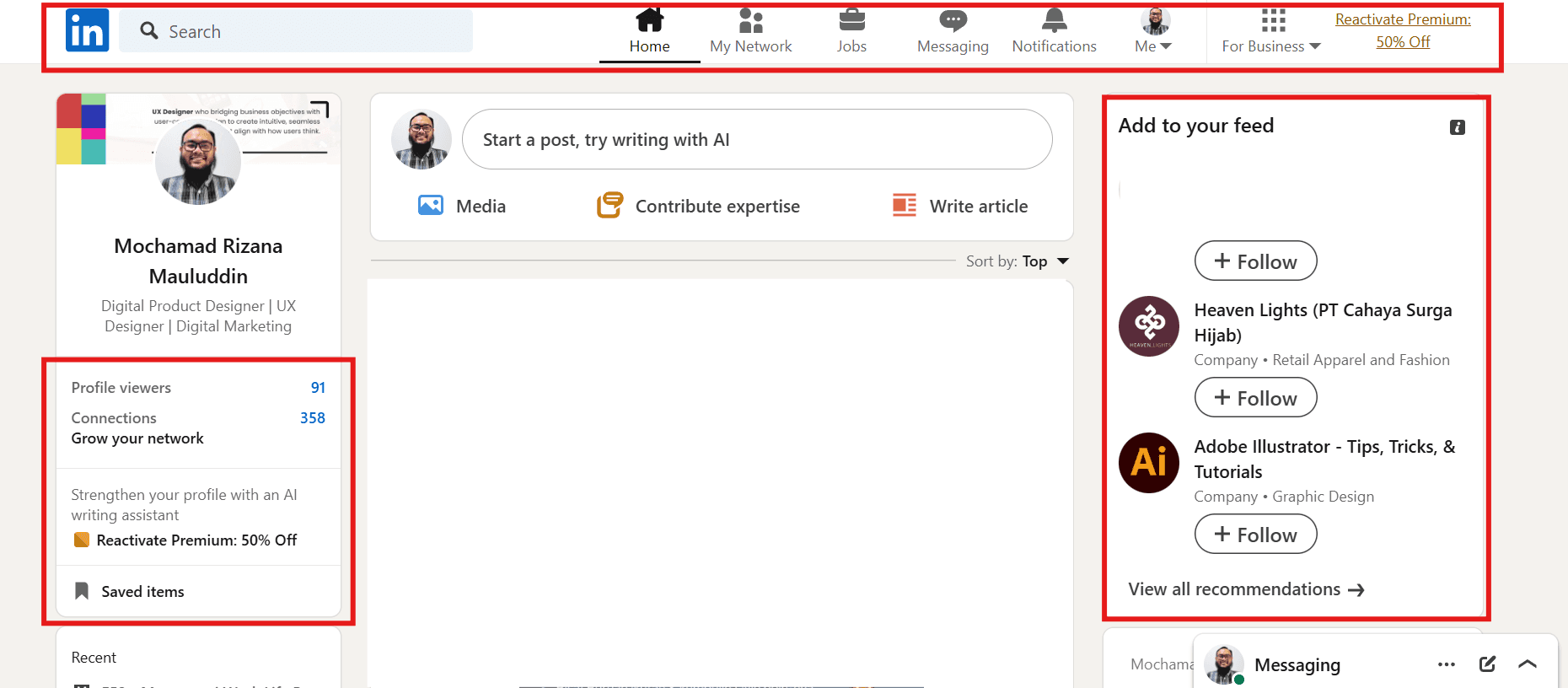
Task: Click the Notifications bell icon
Action: tap(1054, 20)
